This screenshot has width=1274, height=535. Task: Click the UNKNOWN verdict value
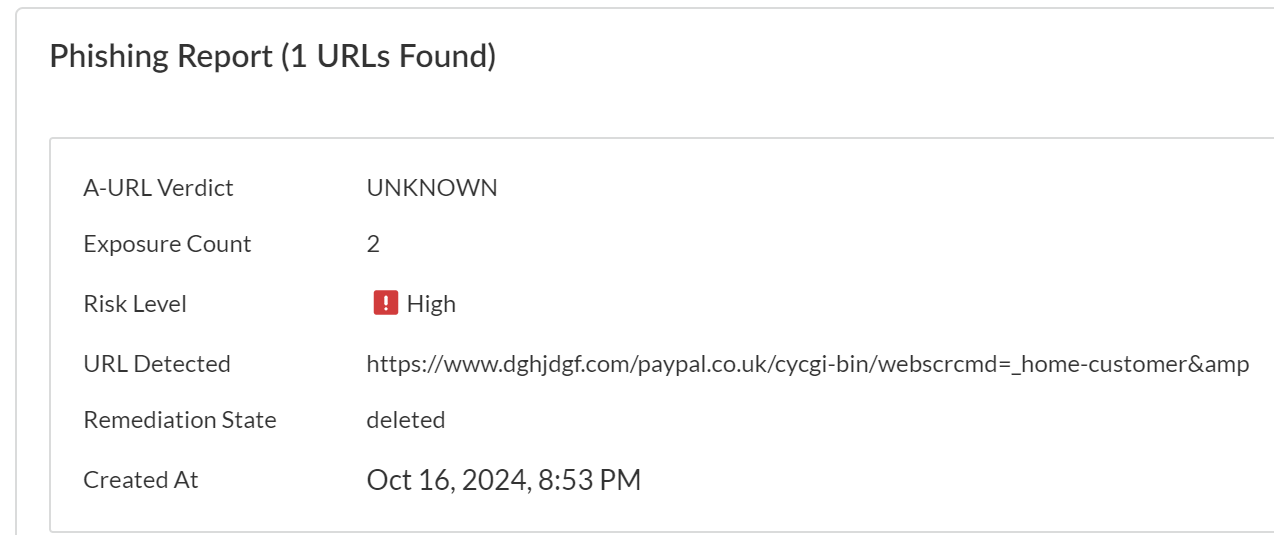432,188
